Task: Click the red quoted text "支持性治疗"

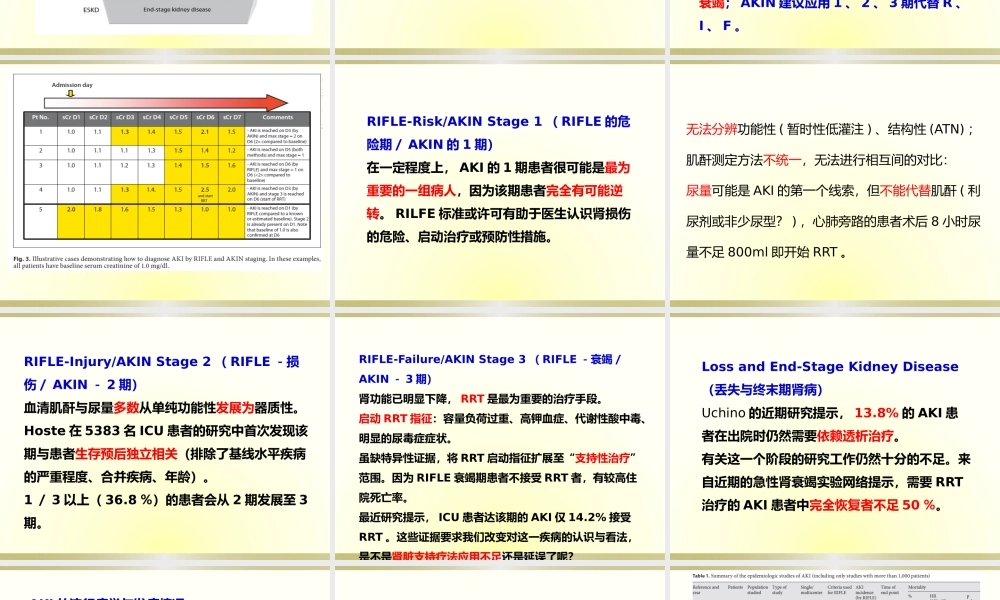Action: pos(602,458)
